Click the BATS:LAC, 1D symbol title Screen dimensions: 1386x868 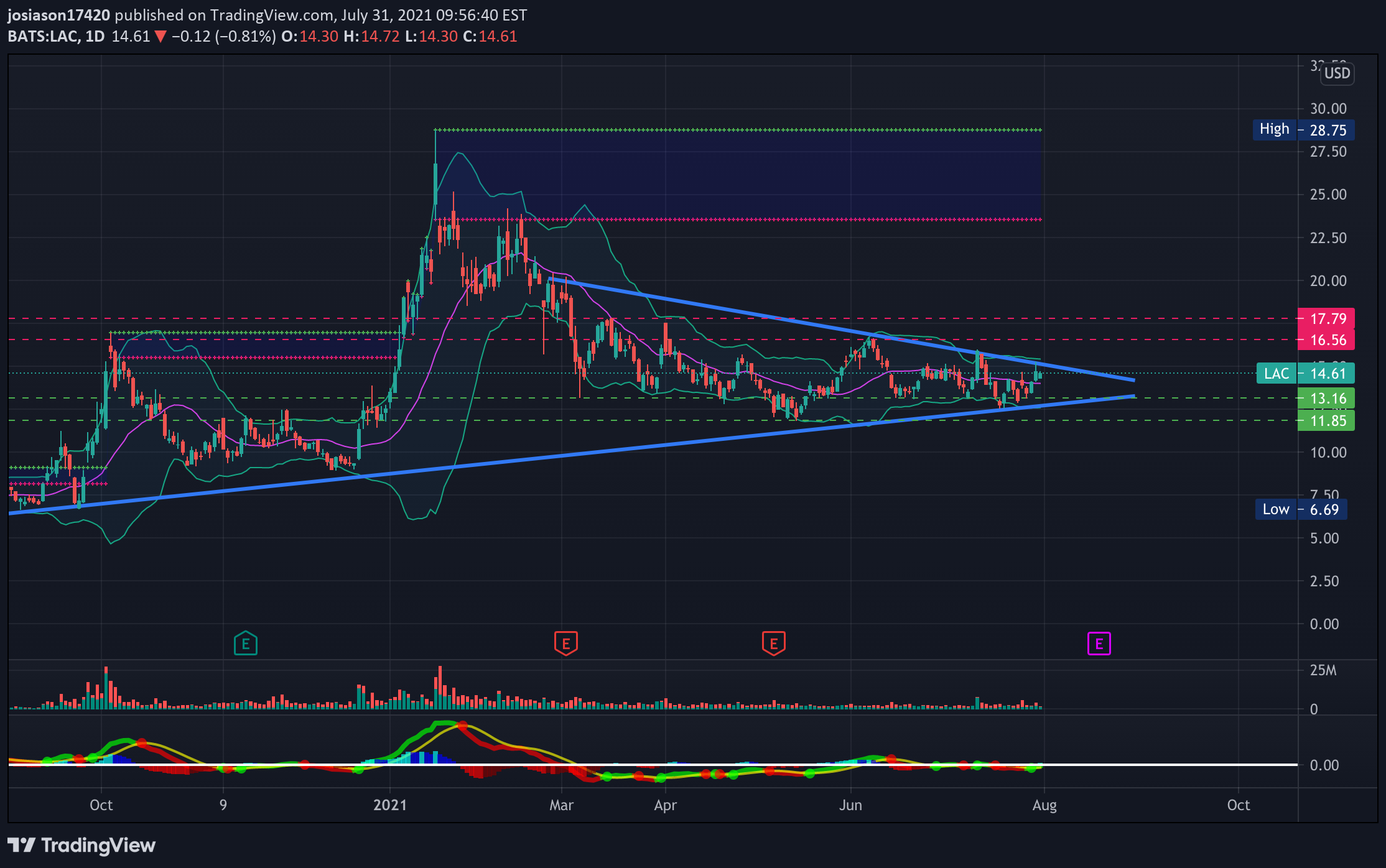tap(56, 36)
